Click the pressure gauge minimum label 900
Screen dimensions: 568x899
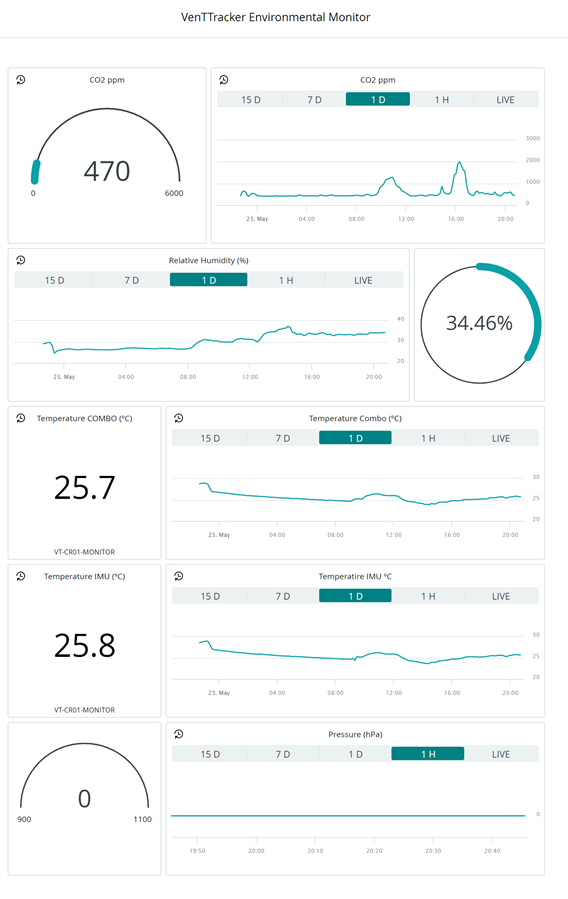(x=24, y=819)
